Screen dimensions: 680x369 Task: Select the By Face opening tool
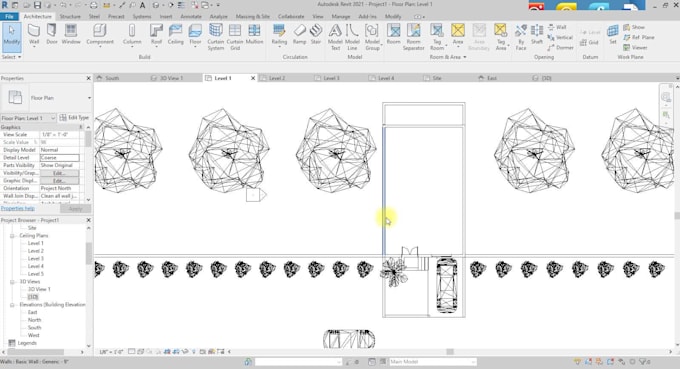tap(521, 37)
